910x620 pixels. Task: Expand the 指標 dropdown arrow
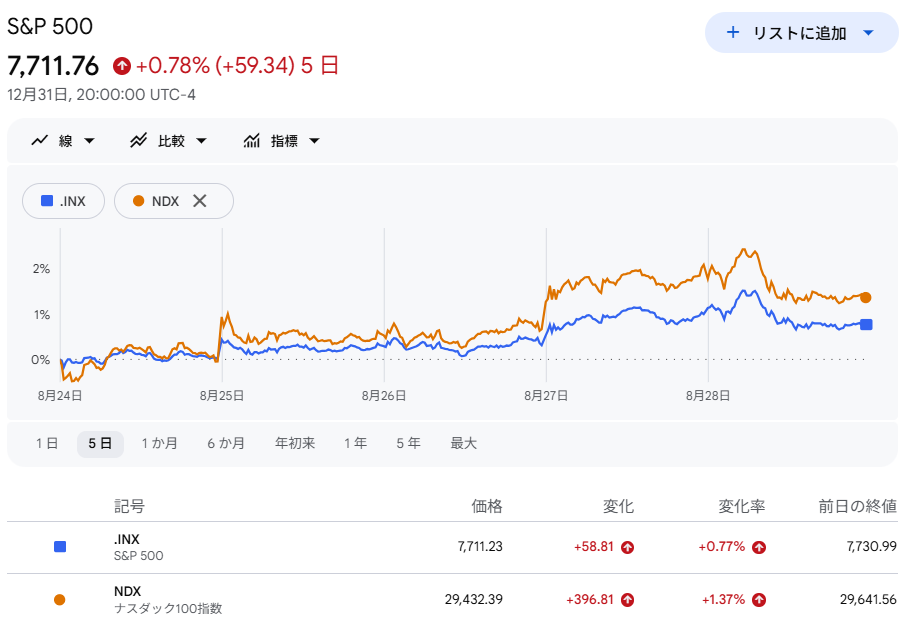coord(314,141)
